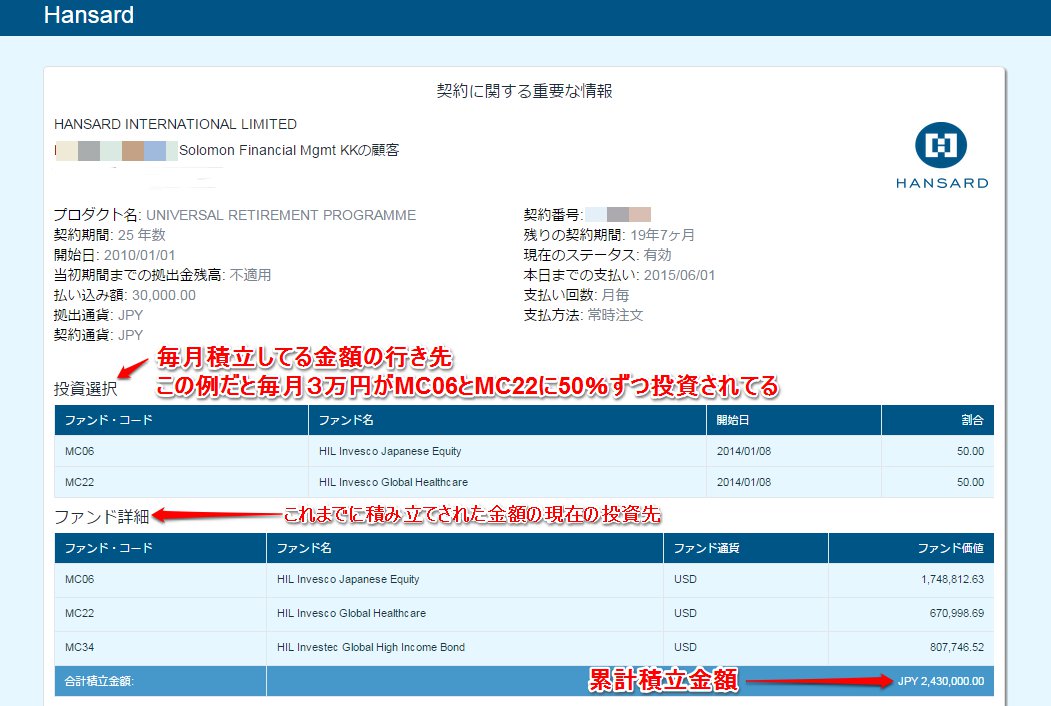The width and height of the screenshot is (1051, 706).
Task: Click the 50.00 ratio in the MC22 row
Action: pos(970,482)
